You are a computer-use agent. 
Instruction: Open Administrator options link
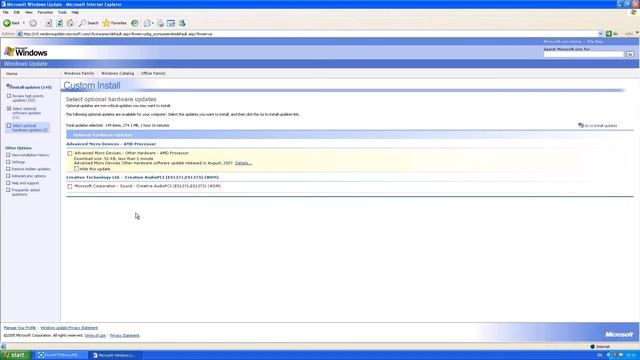[x=29, y=176]
